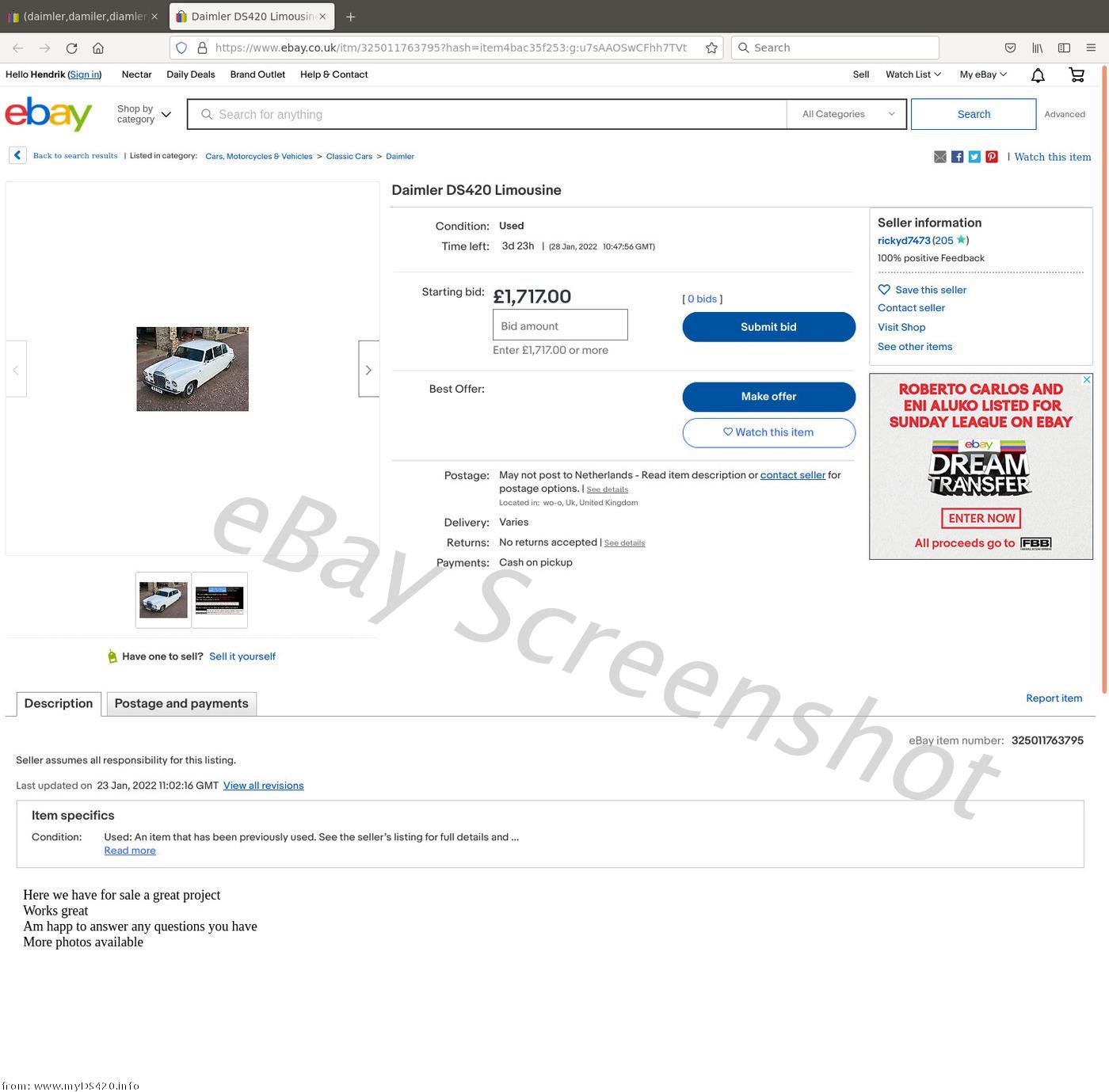Share listing by email icon
This screenshot has height=1092, width=1109.
[940, 157]
